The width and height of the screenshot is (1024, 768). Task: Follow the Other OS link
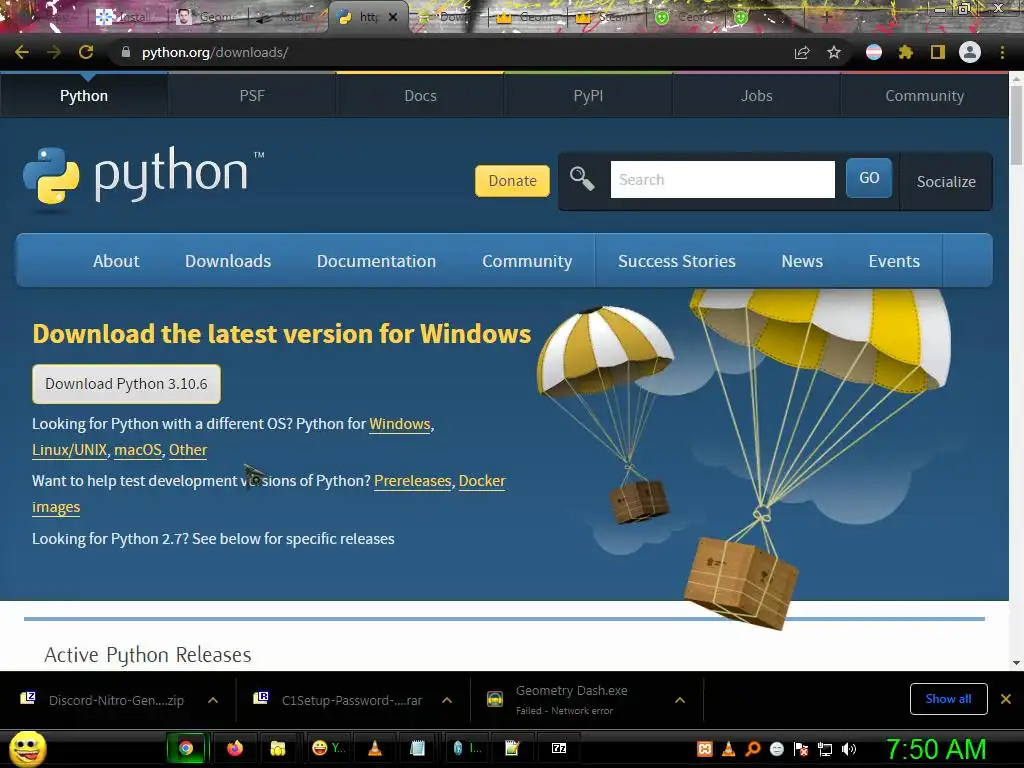coord(188,450)
